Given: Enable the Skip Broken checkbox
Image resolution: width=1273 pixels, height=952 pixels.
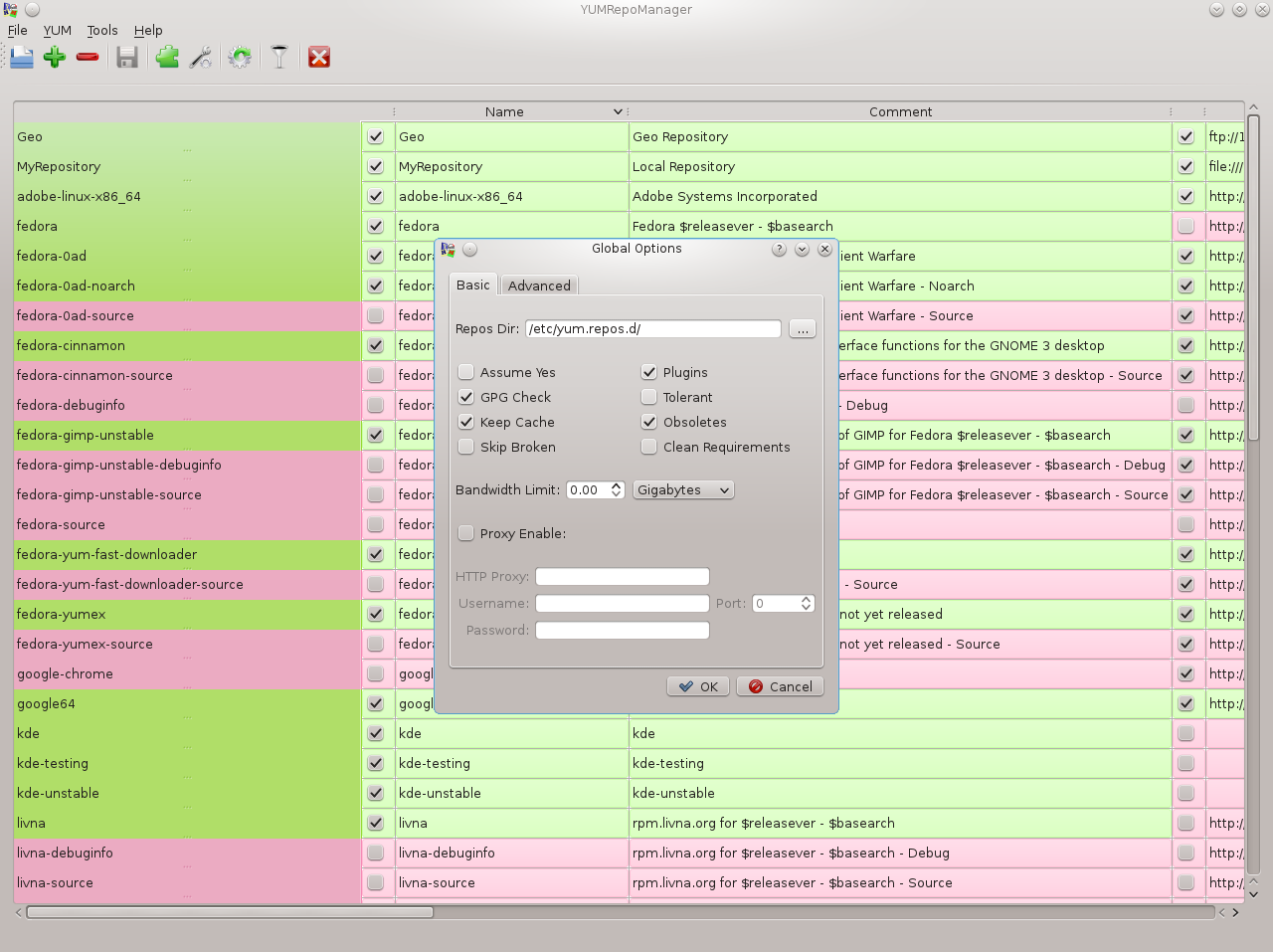Looking at the screenshot, I should coord(465,447).
